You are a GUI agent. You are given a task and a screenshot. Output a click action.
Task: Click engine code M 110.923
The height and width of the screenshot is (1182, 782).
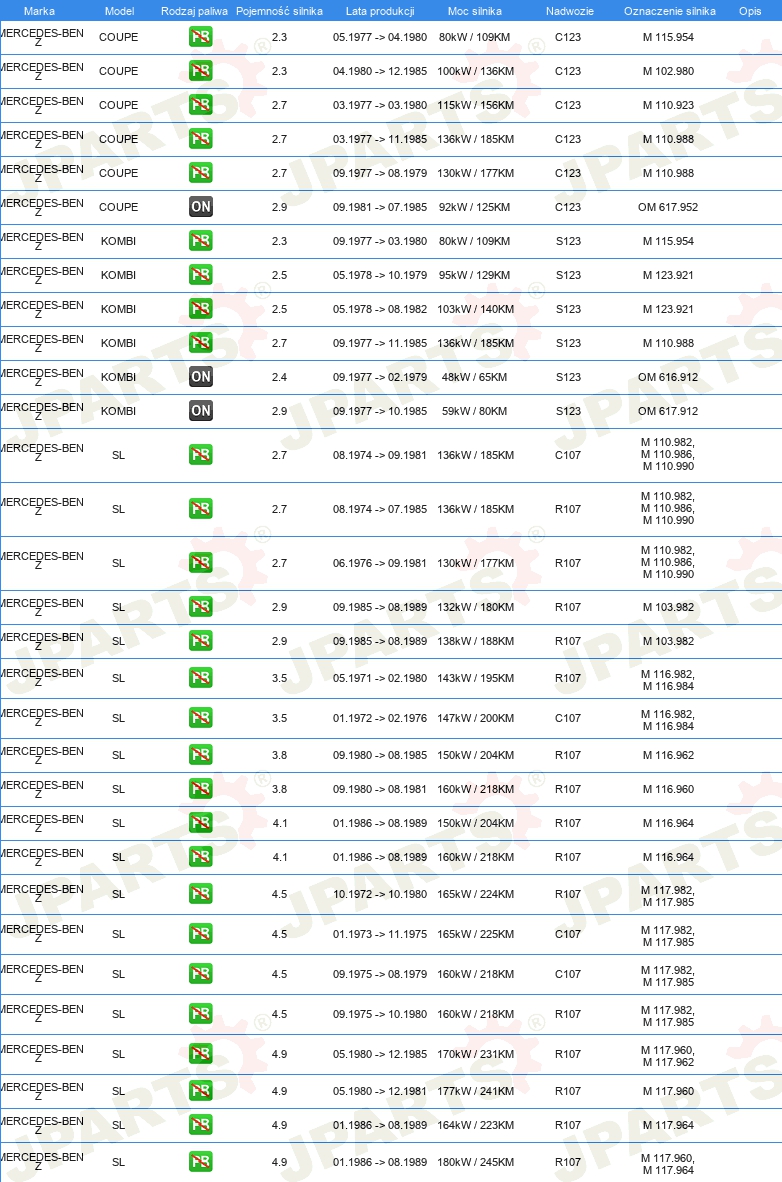(668, 105)
